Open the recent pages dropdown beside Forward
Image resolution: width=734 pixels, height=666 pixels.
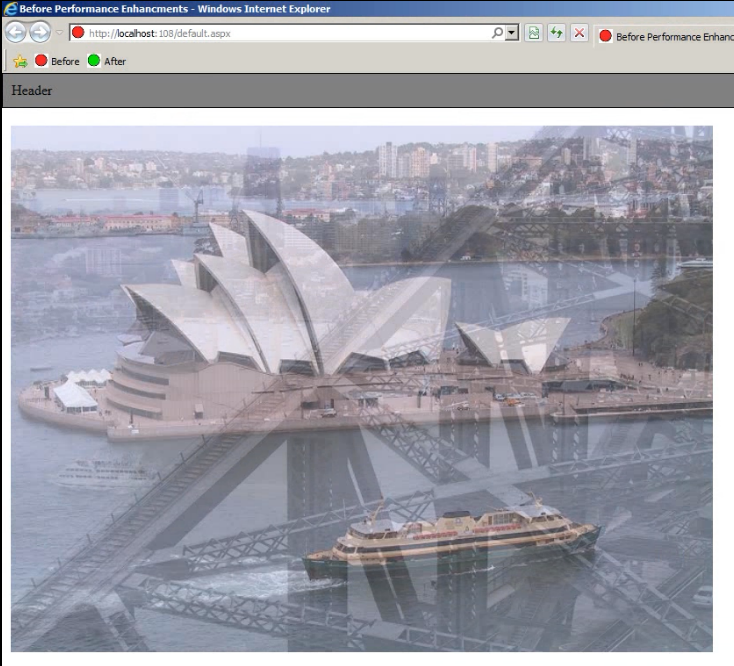tap(59, 34)
